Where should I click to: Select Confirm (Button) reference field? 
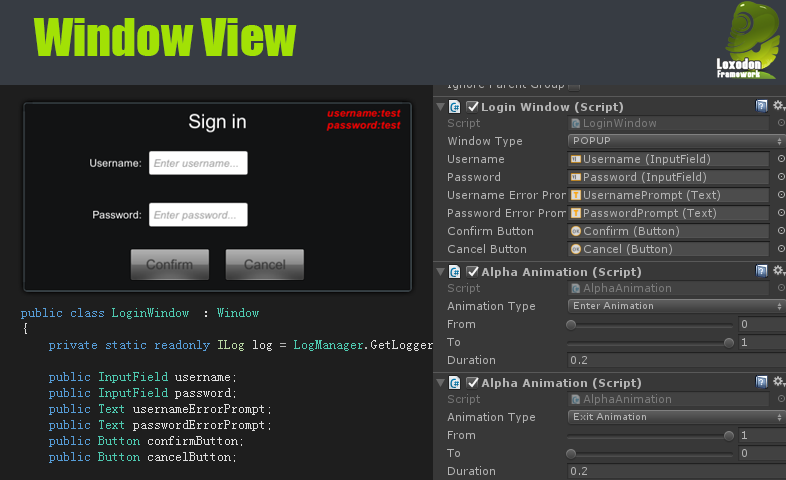668,231
